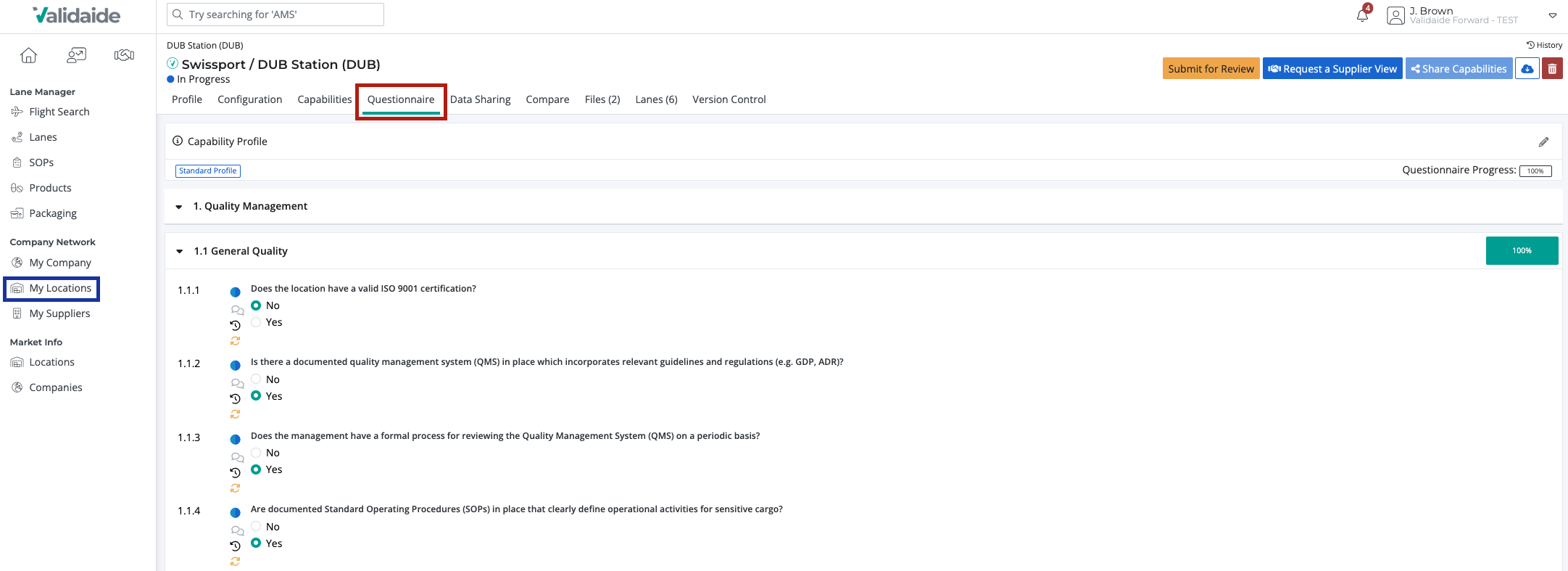1568x571 pixels.
Task: Open the Files (2) tab
Action: pos(602,99)
